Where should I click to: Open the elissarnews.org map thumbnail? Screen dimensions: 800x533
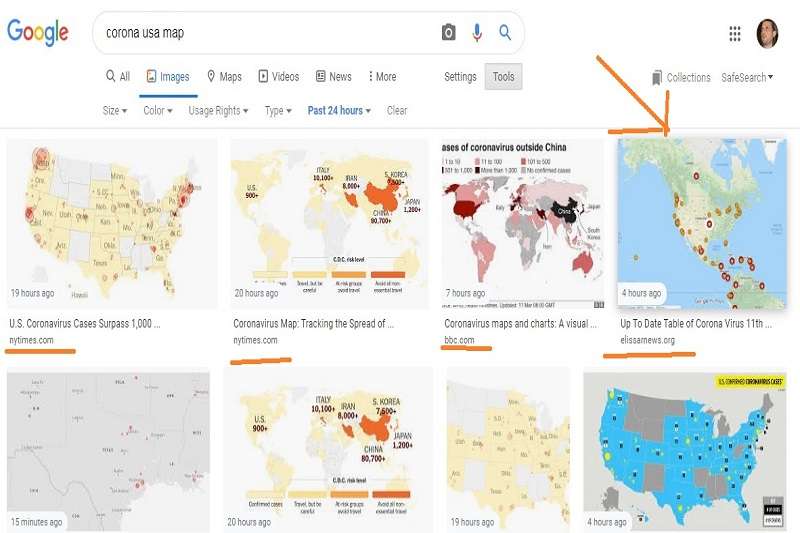coord(702,223)
